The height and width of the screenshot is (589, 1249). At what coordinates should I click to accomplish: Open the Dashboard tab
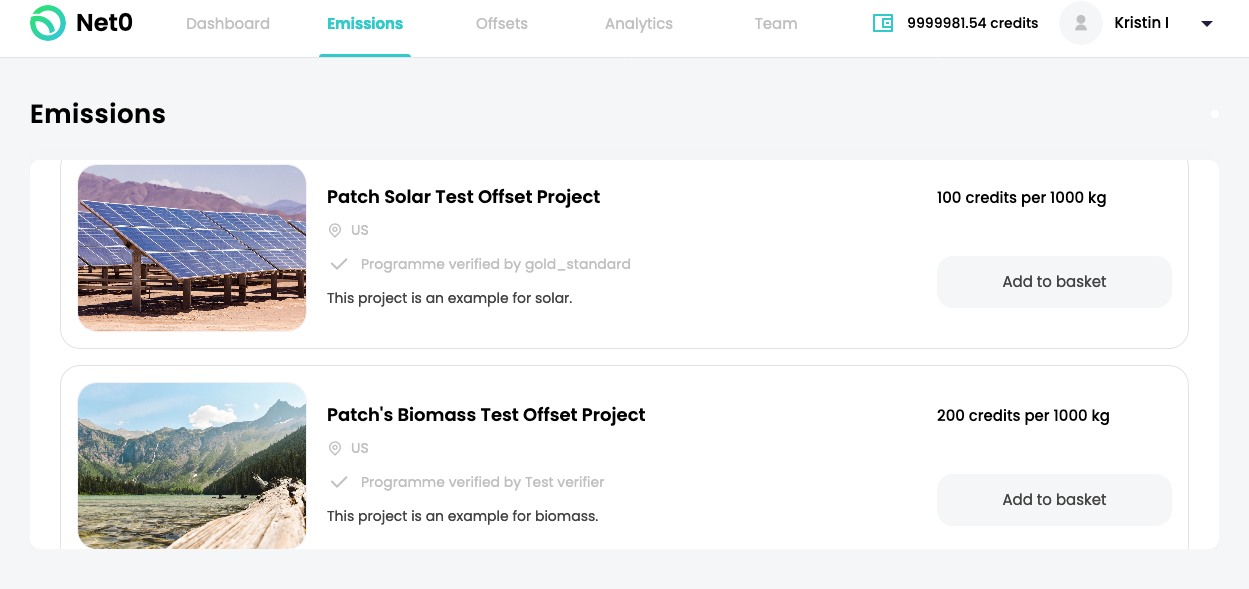point(228,23)
